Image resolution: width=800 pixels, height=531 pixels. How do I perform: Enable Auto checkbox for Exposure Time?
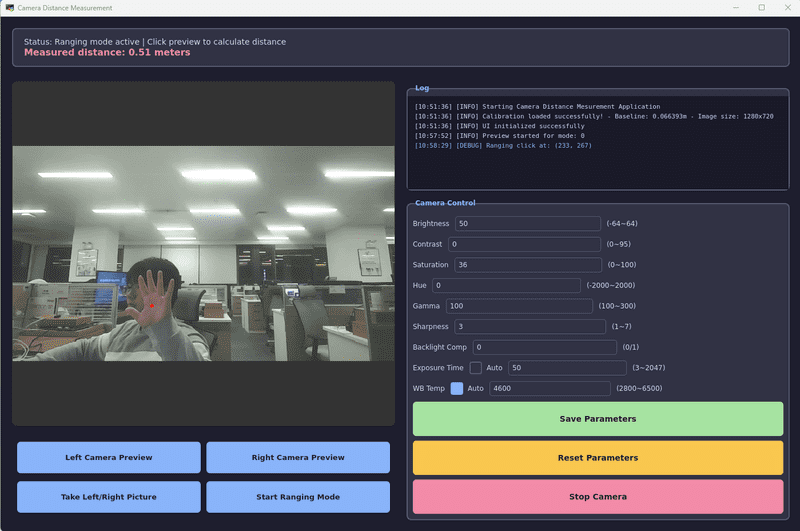tap(476, 368)
